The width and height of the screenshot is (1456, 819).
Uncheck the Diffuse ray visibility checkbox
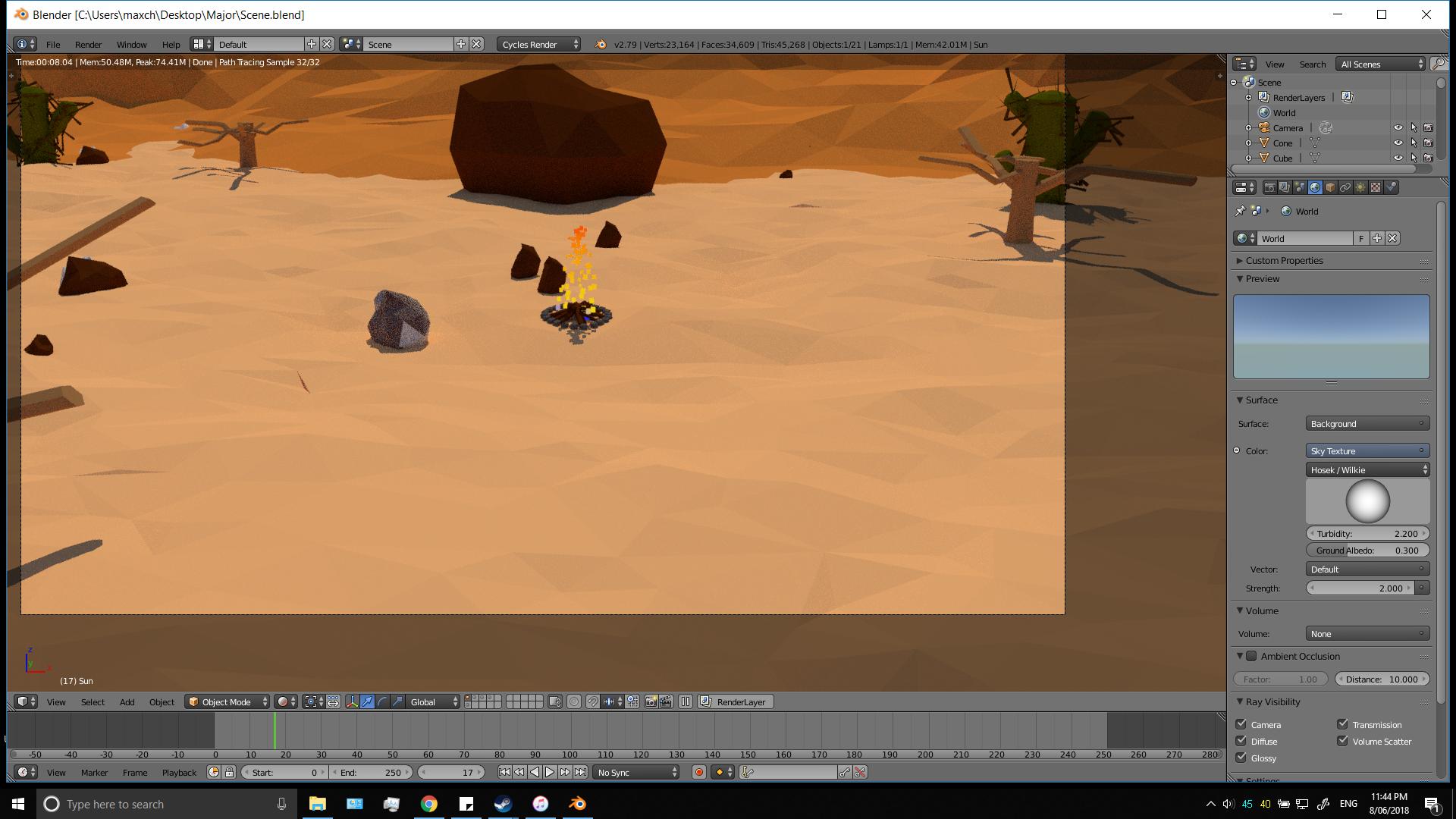pos(1241,741)
